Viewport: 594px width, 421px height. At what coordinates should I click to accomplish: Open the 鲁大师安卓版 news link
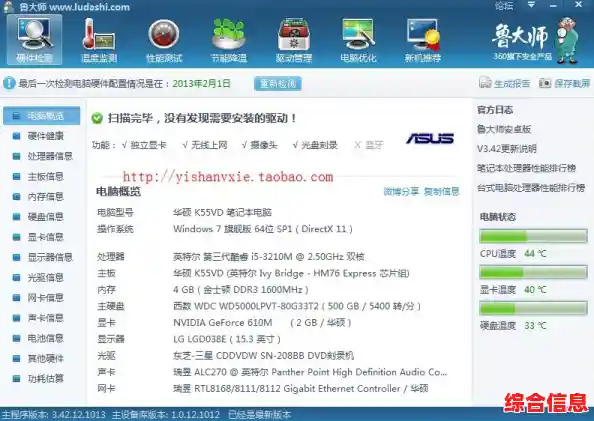tap(504, 129)
